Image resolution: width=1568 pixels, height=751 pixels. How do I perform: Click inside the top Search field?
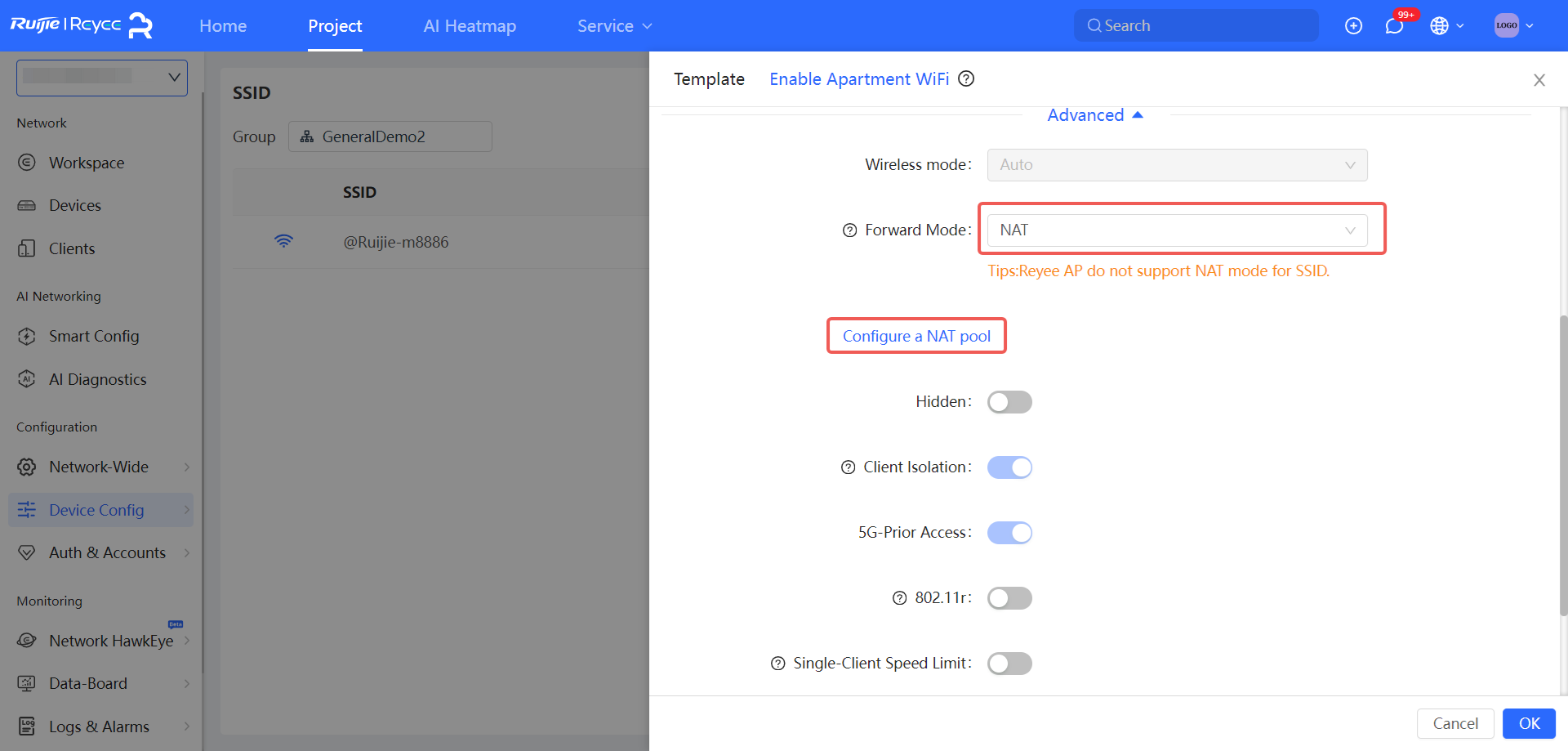(1196, 25)
